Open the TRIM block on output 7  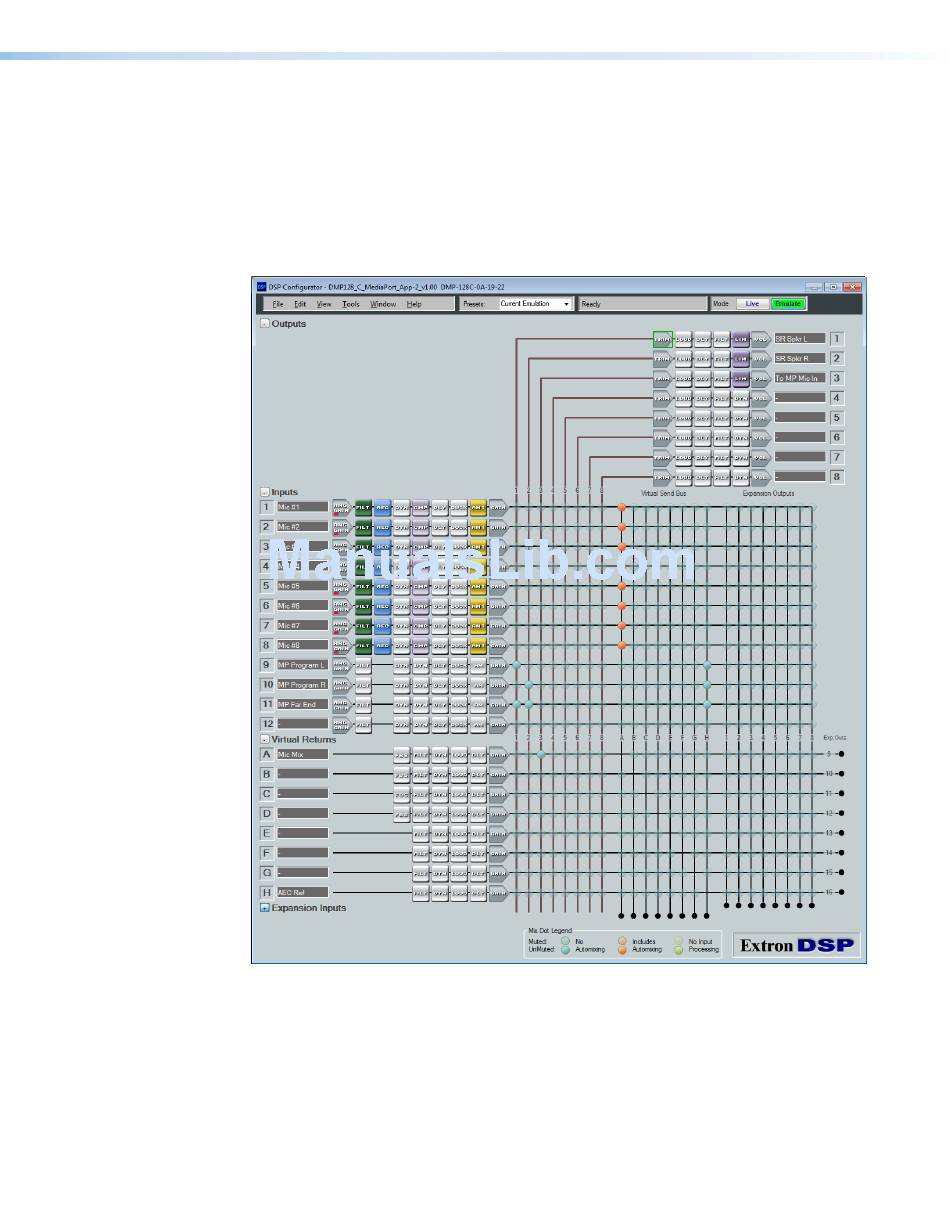[662, 457]
